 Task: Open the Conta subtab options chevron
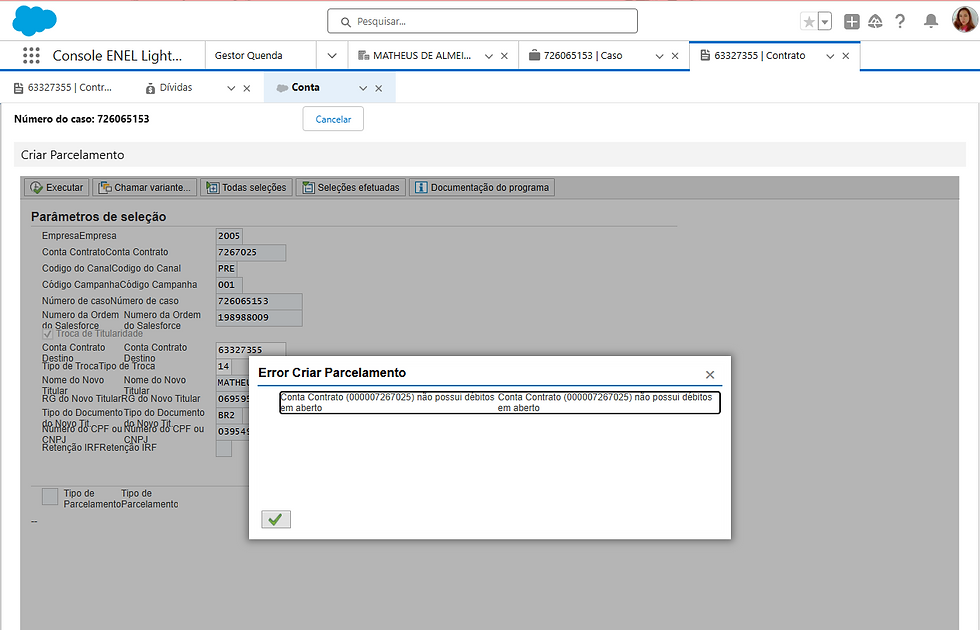(x=363, y=88)
